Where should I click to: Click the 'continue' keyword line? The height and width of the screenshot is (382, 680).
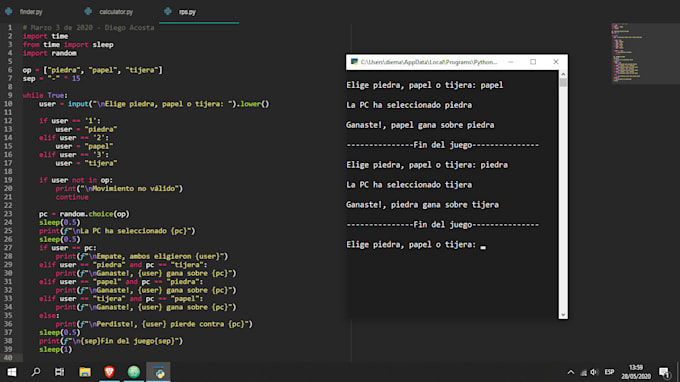(x=72, y=197)
